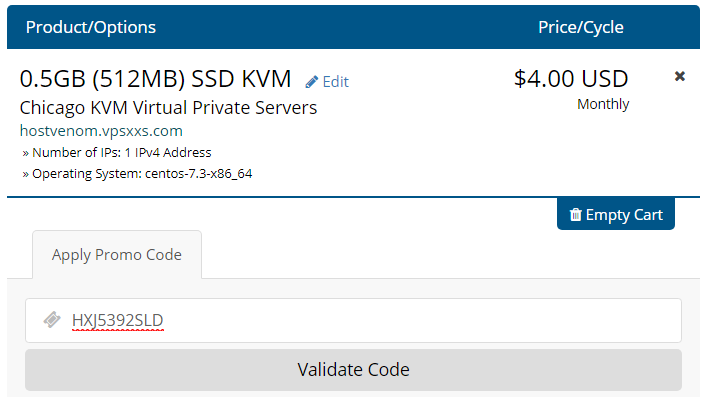Click the $4.00 USD price
707x397 pixels.
pyautogui.click(x=571, y=78)
